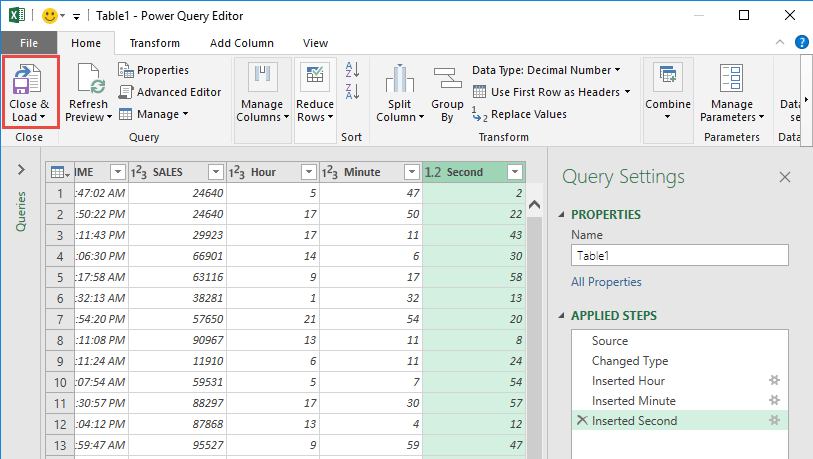Switch to the Add Column tab
813x459 pixels.
(x=242, y=43)
